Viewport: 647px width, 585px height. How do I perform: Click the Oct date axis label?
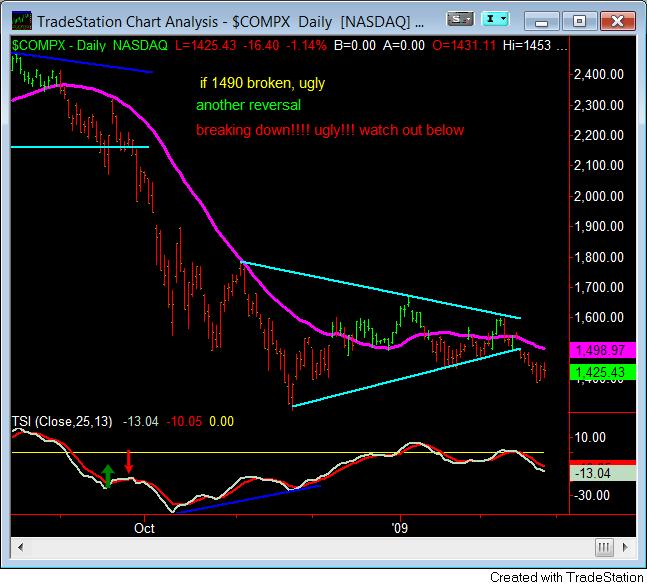(144, 528)
